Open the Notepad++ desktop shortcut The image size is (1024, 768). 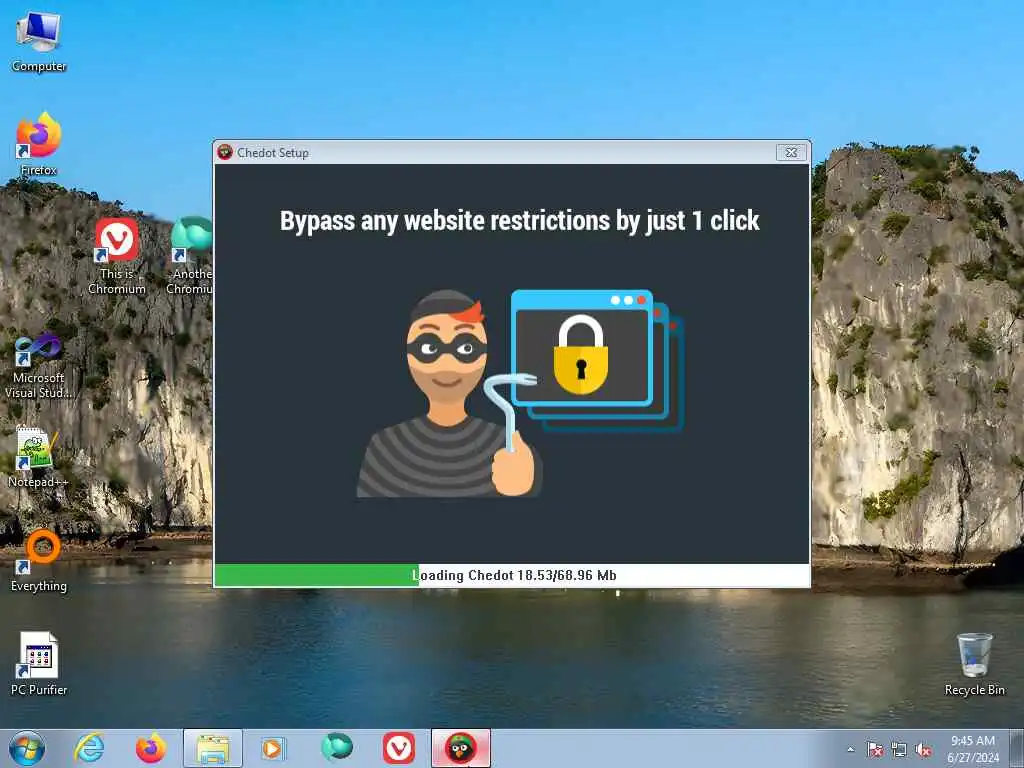[x=39, y=457]
